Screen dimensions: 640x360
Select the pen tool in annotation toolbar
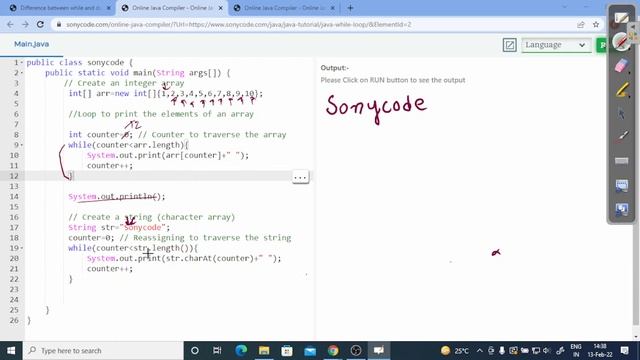click(x=621, y=42)
